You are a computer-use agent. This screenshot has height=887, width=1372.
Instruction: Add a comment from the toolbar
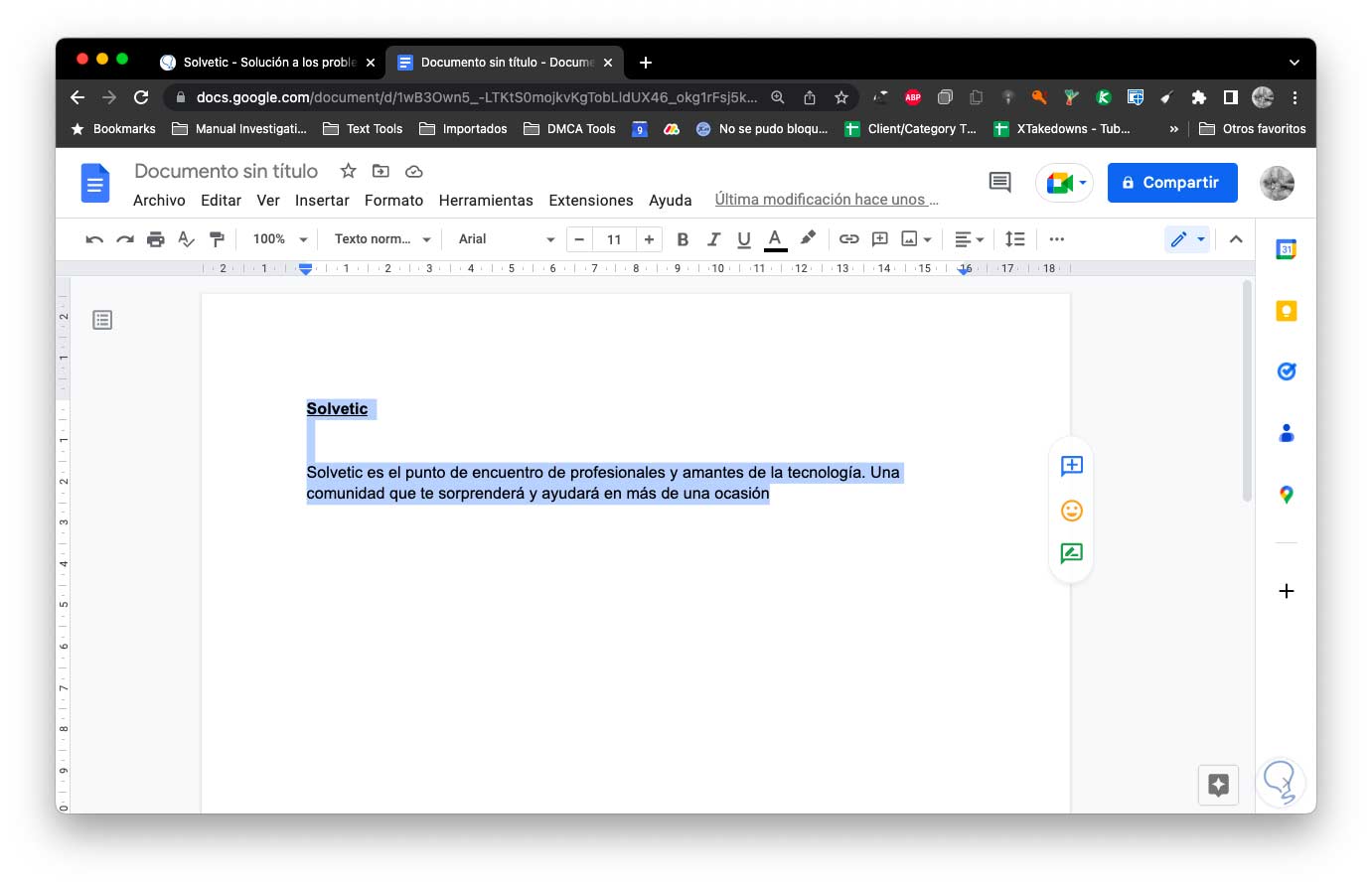[x=879, y=239]
